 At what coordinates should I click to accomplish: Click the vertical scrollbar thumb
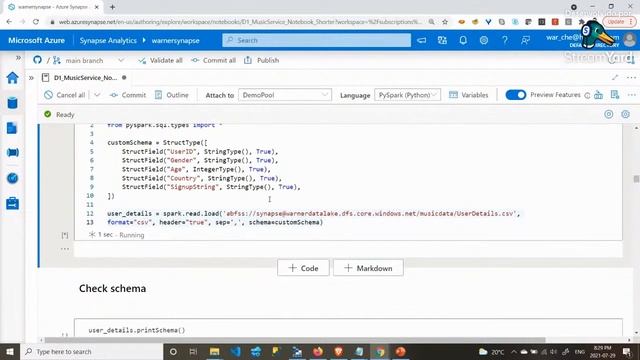point(636,179)
